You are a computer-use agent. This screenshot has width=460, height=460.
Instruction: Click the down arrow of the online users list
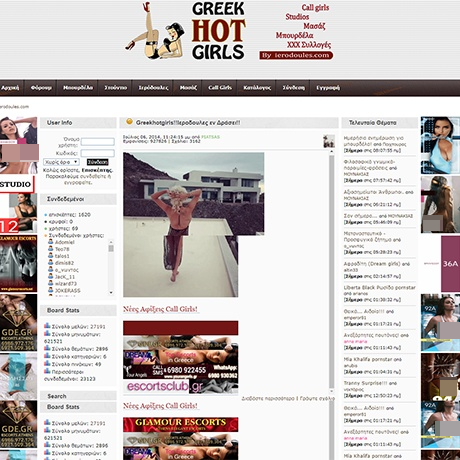111,293
